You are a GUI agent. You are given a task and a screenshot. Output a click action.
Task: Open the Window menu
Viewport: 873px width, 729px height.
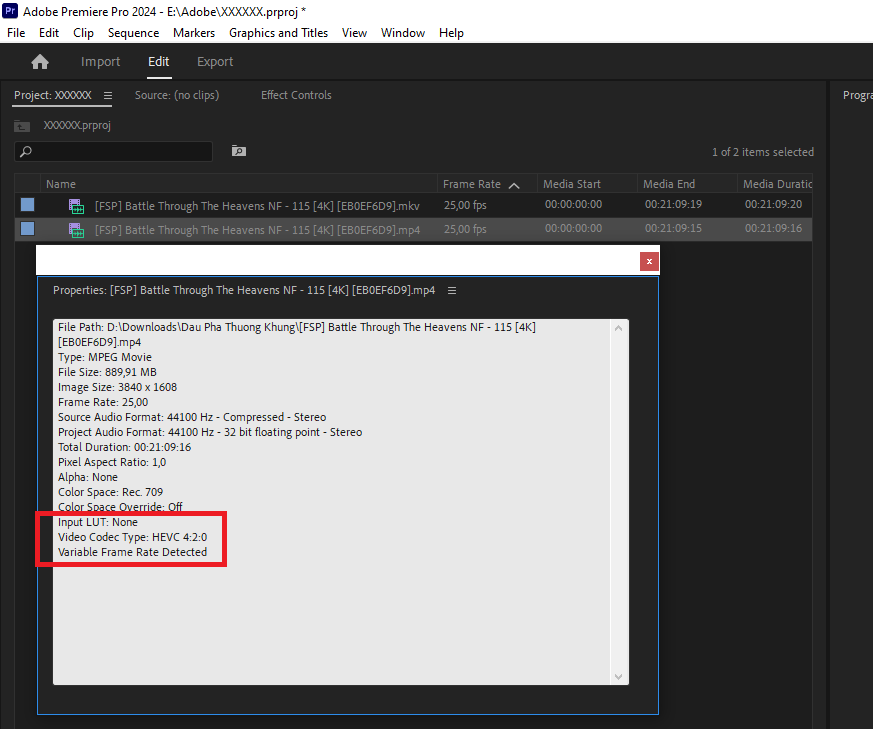click(x=402, y=32)
